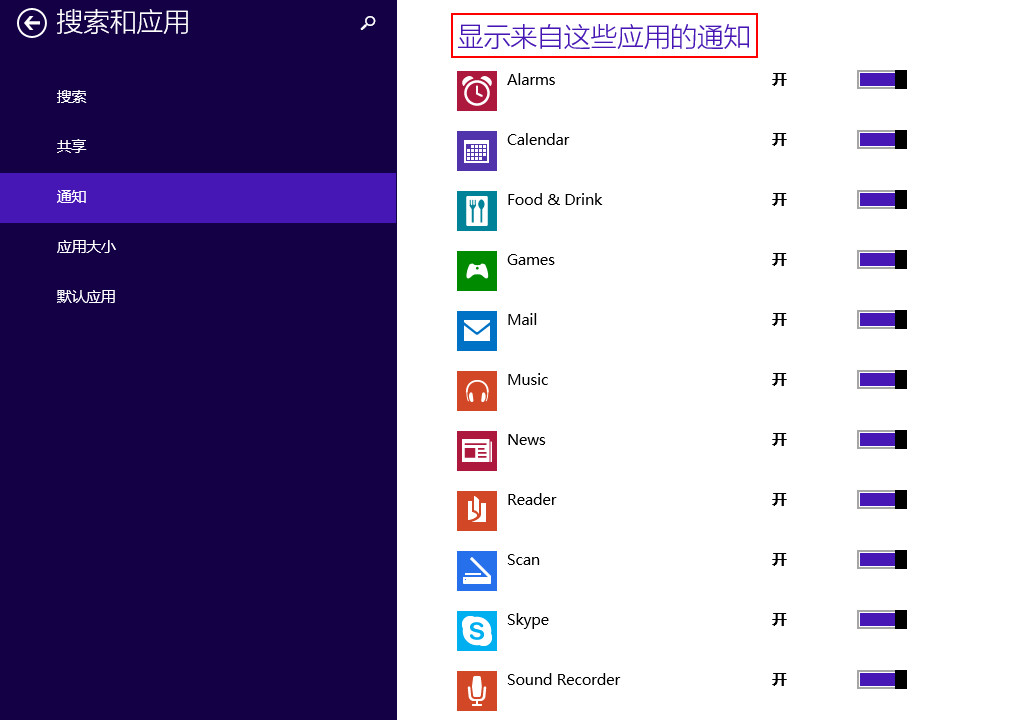Click the Sound Recorder label

(564, 680)
